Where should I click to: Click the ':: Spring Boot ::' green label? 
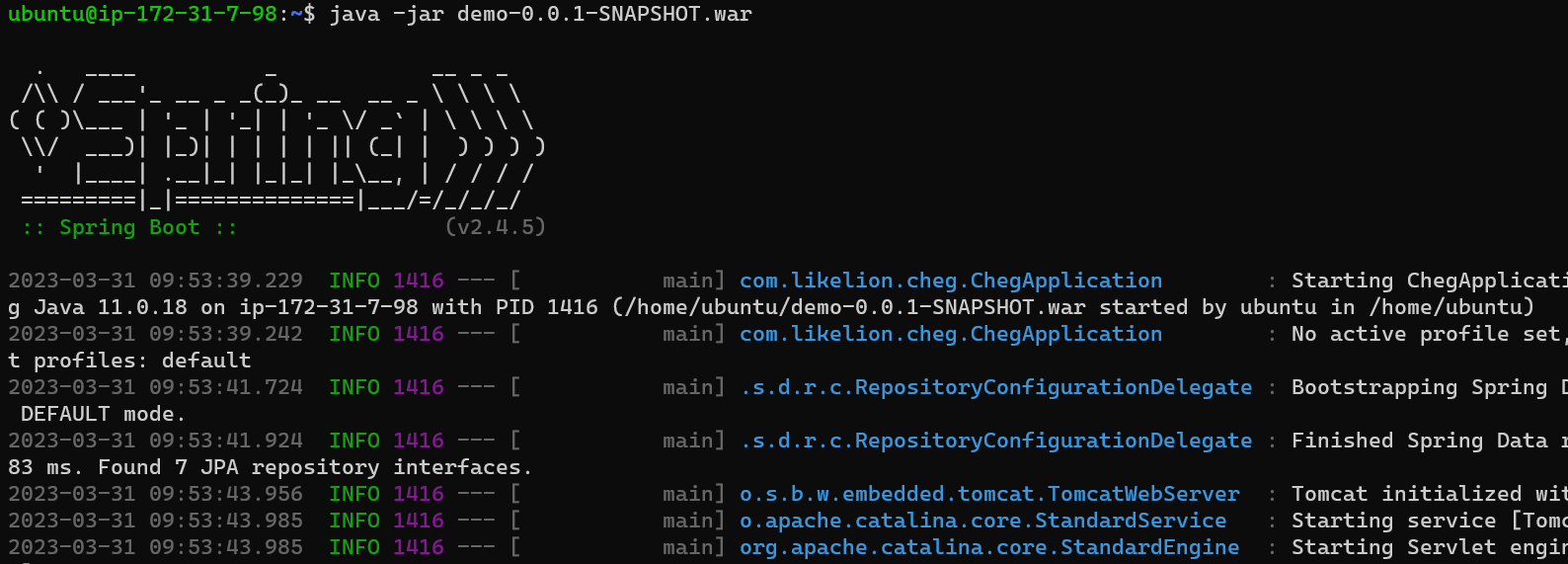[129, 227]
